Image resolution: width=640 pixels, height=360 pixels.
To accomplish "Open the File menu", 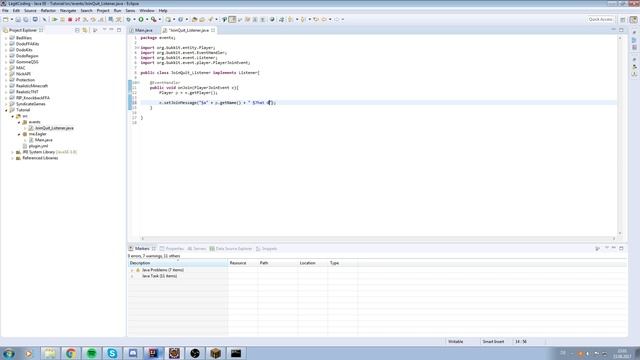I will point(5,11).
